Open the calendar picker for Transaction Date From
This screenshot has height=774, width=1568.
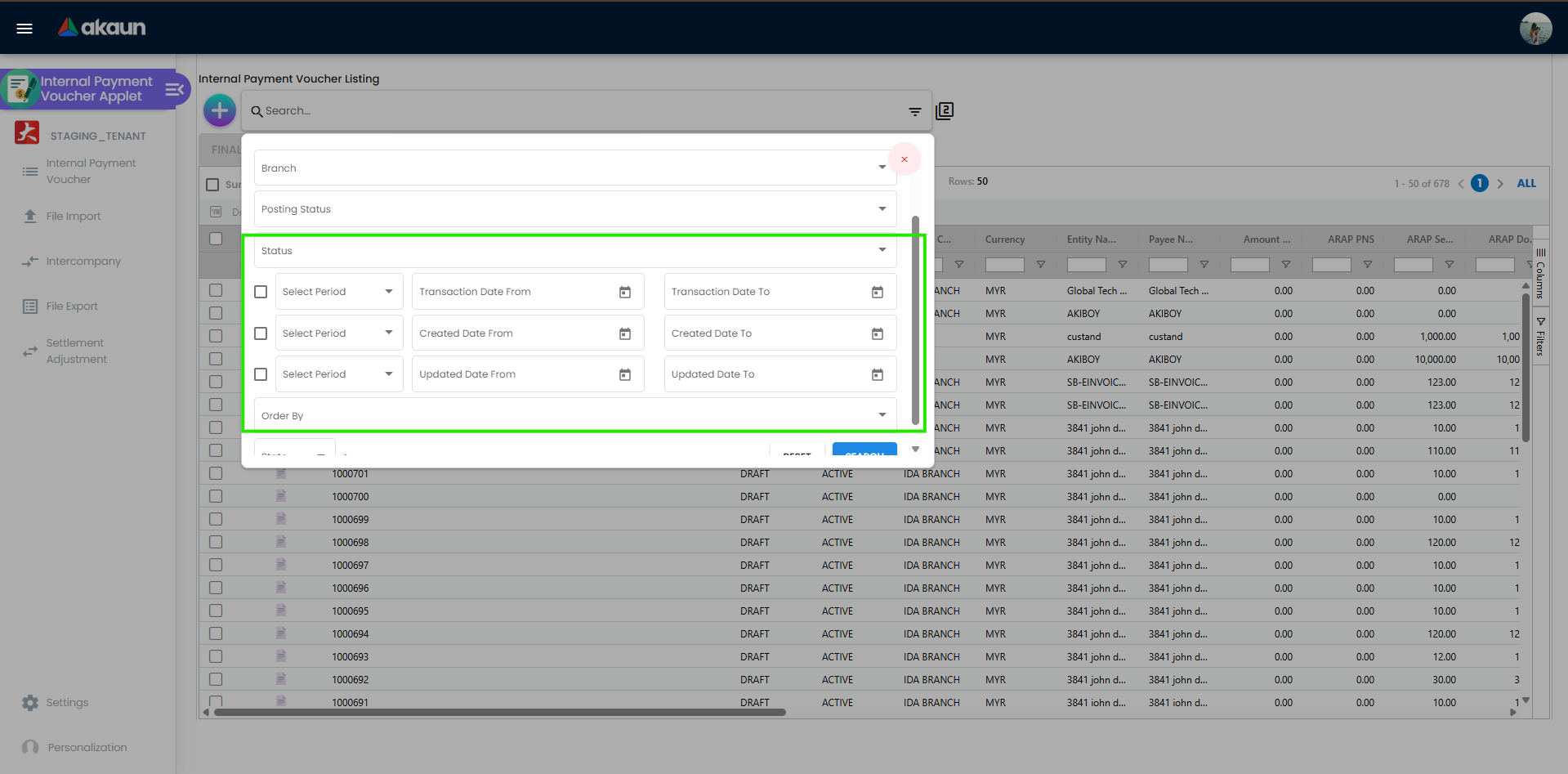click(625, 291)
